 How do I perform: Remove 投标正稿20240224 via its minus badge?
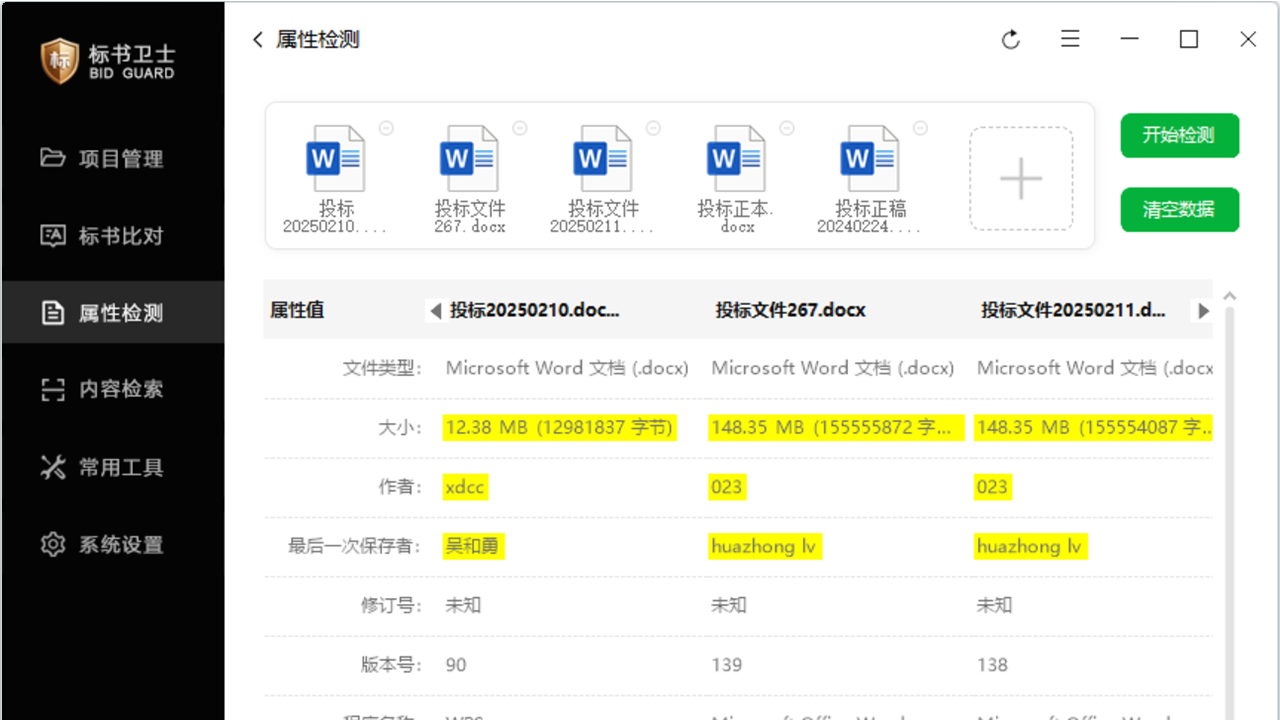tap(919, 128)
